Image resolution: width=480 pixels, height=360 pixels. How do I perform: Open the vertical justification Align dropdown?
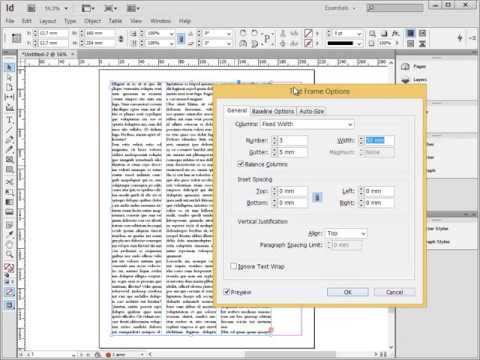[346, 233]
